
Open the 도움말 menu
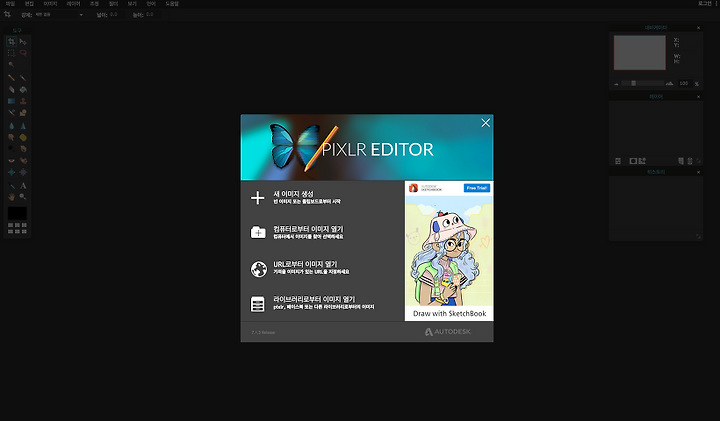point(172,3)
